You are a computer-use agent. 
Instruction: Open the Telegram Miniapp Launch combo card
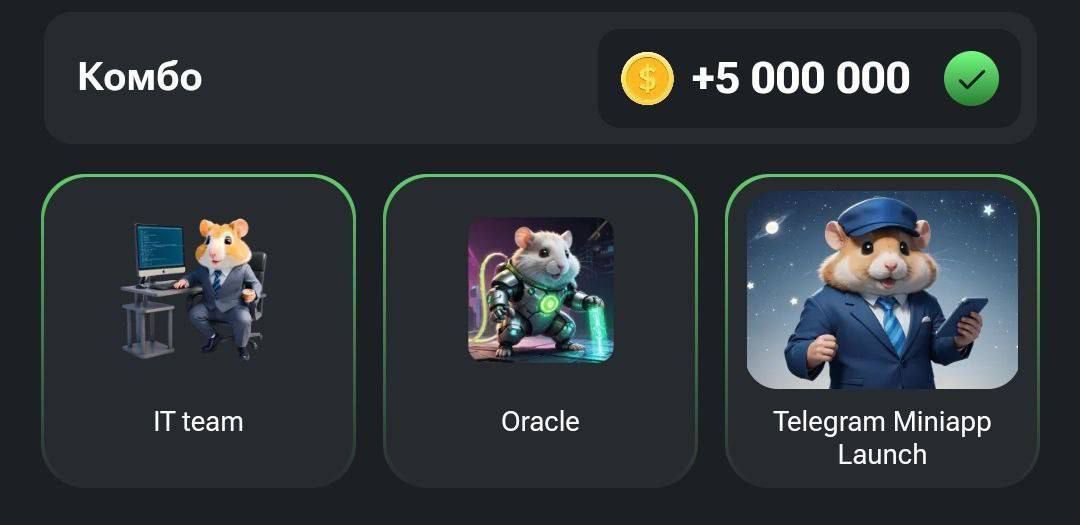(882, 331)
